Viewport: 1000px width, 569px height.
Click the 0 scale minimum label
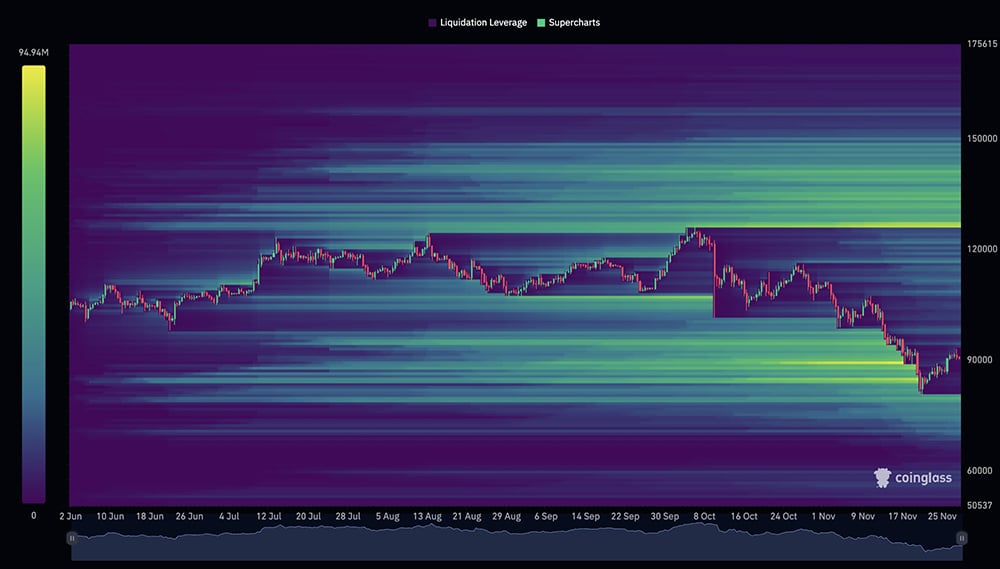[34, 515]
